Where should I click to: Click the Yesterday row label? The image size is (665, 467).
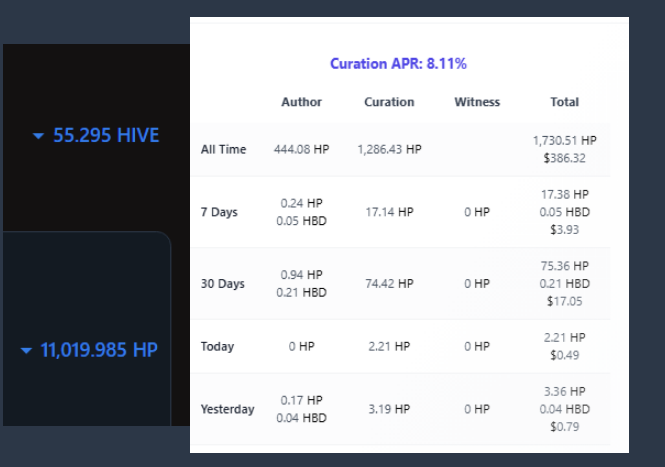pos(228,409)
